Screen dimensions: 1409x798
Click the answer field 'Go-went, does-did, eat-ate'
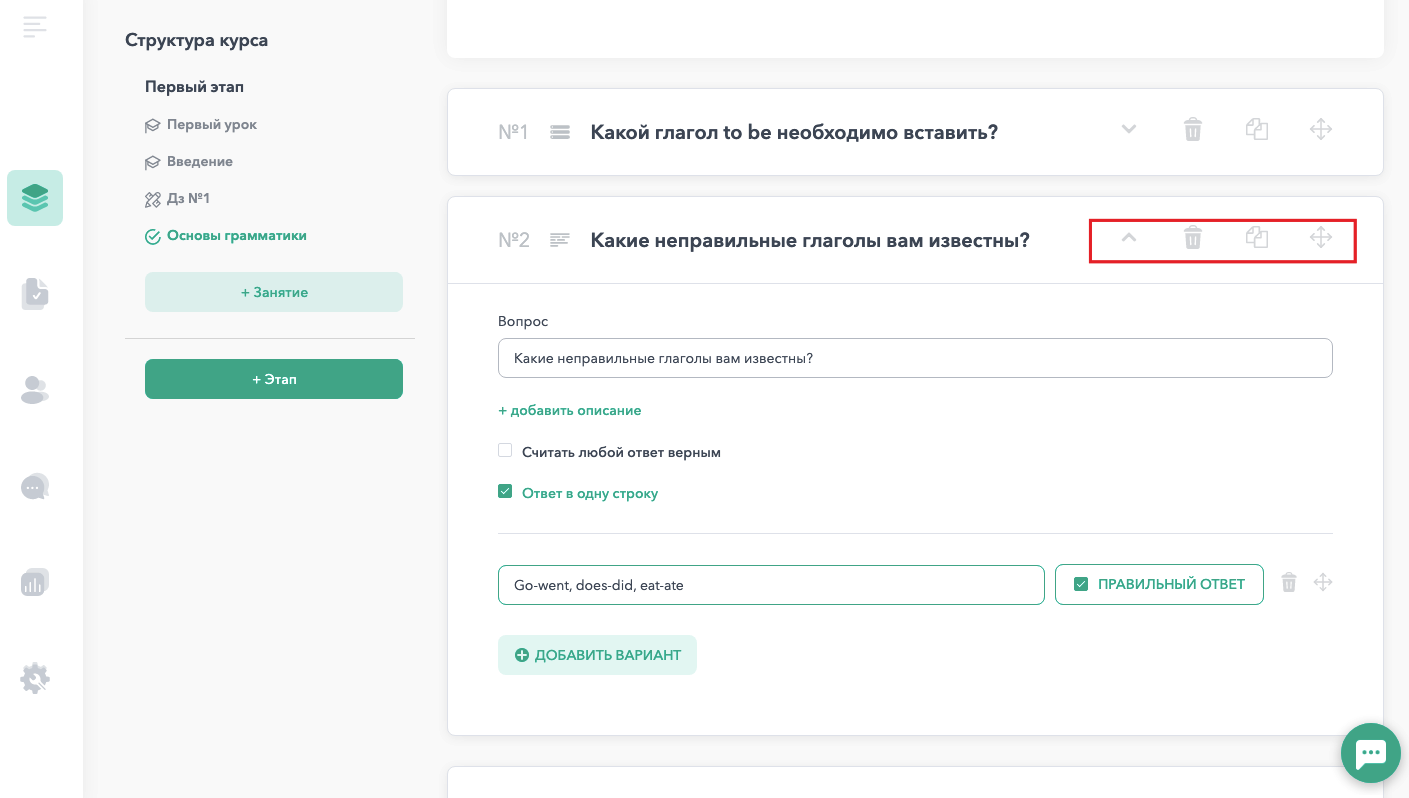pyautogui.click(x=771, y=585)
